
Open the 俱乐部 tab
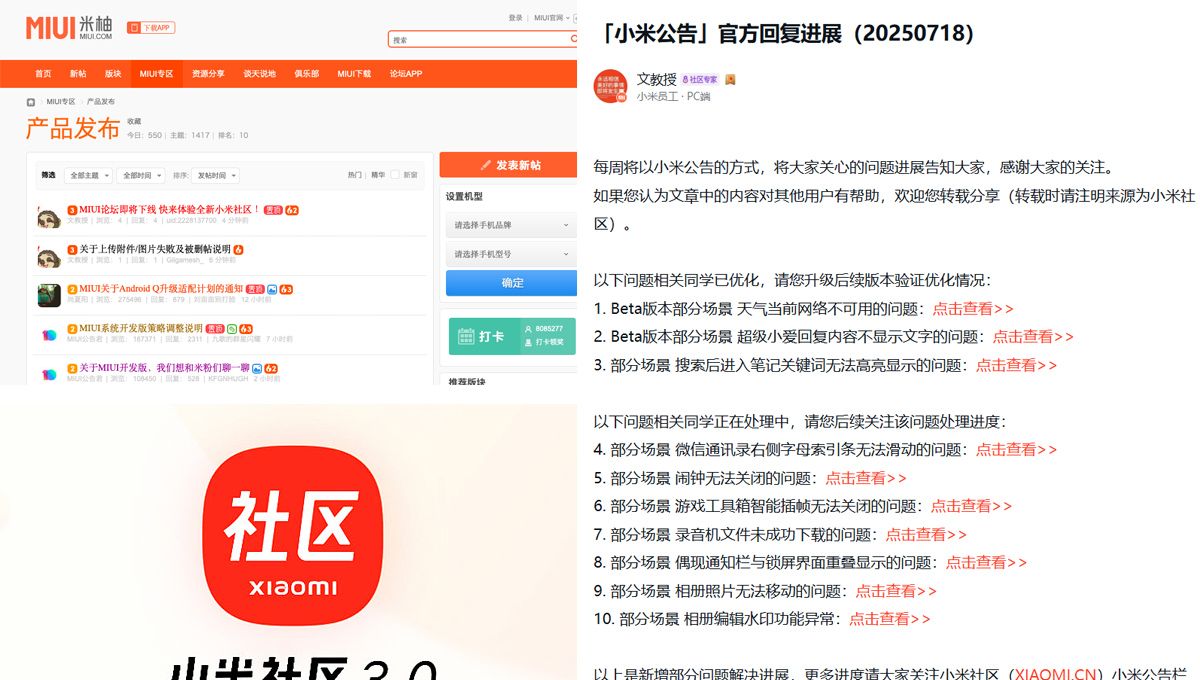point(306,74)
